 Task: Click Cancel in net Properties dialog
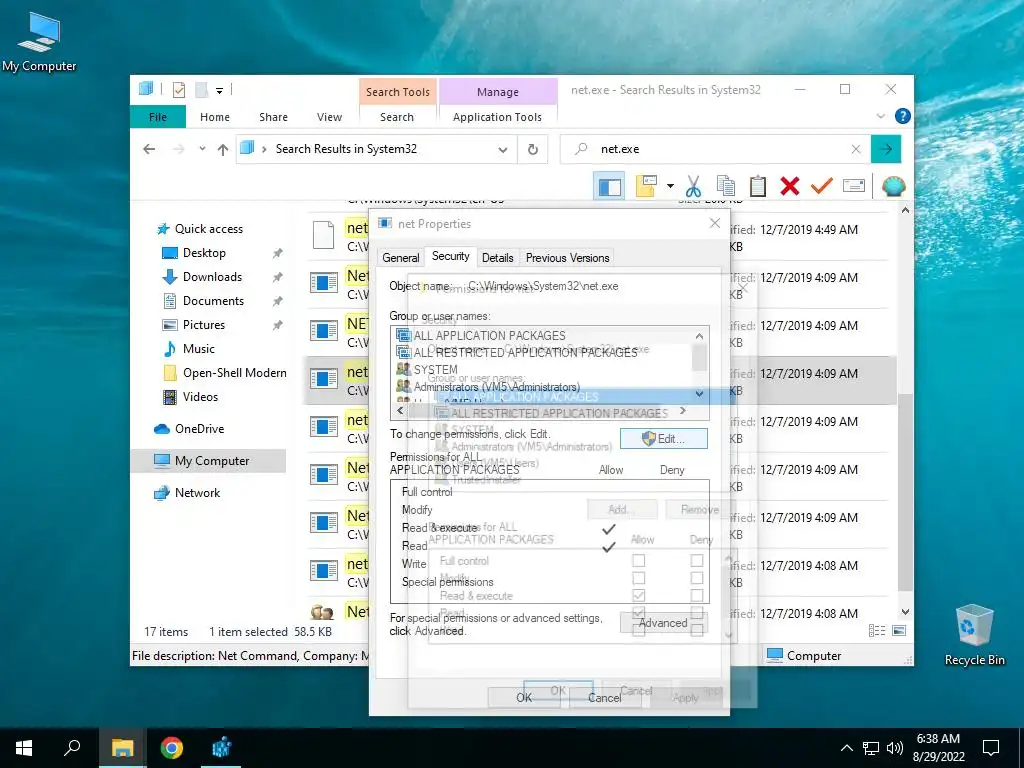pos(605,697)
